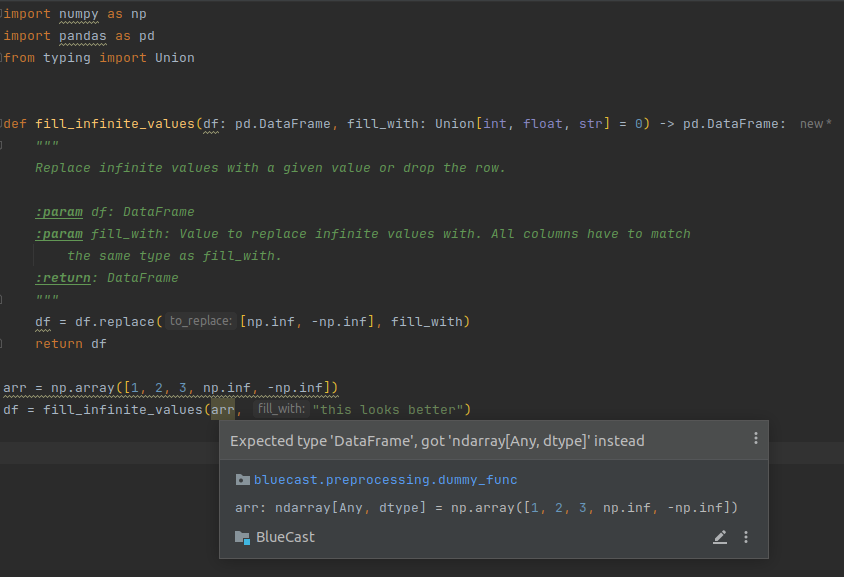Open the bluecast.preprocessing.dummy_func link
This screenshot has width=844, height=577.
click(385, 480)
